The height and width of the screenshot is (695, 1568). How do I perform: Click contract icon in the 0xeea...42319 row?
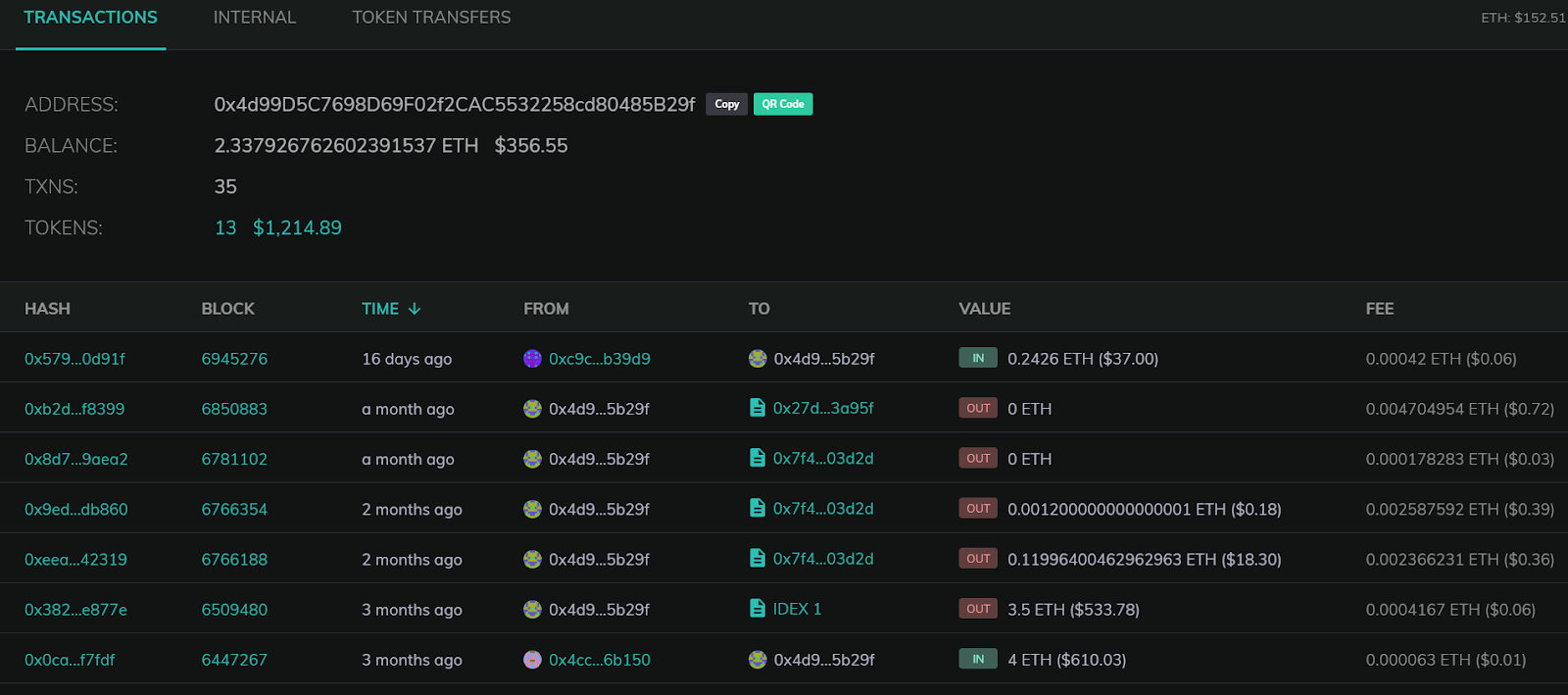pos(758,559)
